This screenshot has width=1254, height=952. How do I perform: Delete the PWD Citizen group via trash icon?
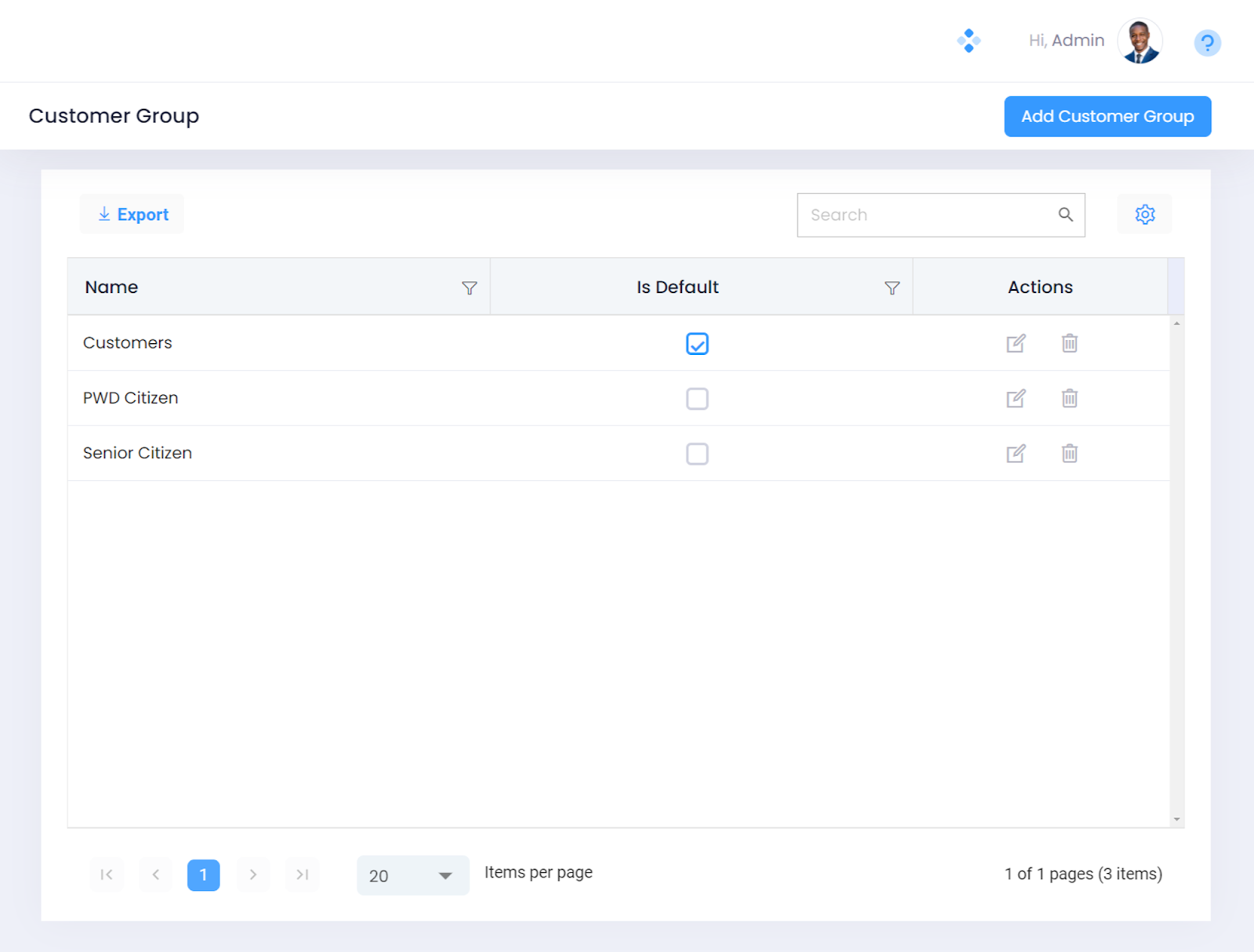1069,398
